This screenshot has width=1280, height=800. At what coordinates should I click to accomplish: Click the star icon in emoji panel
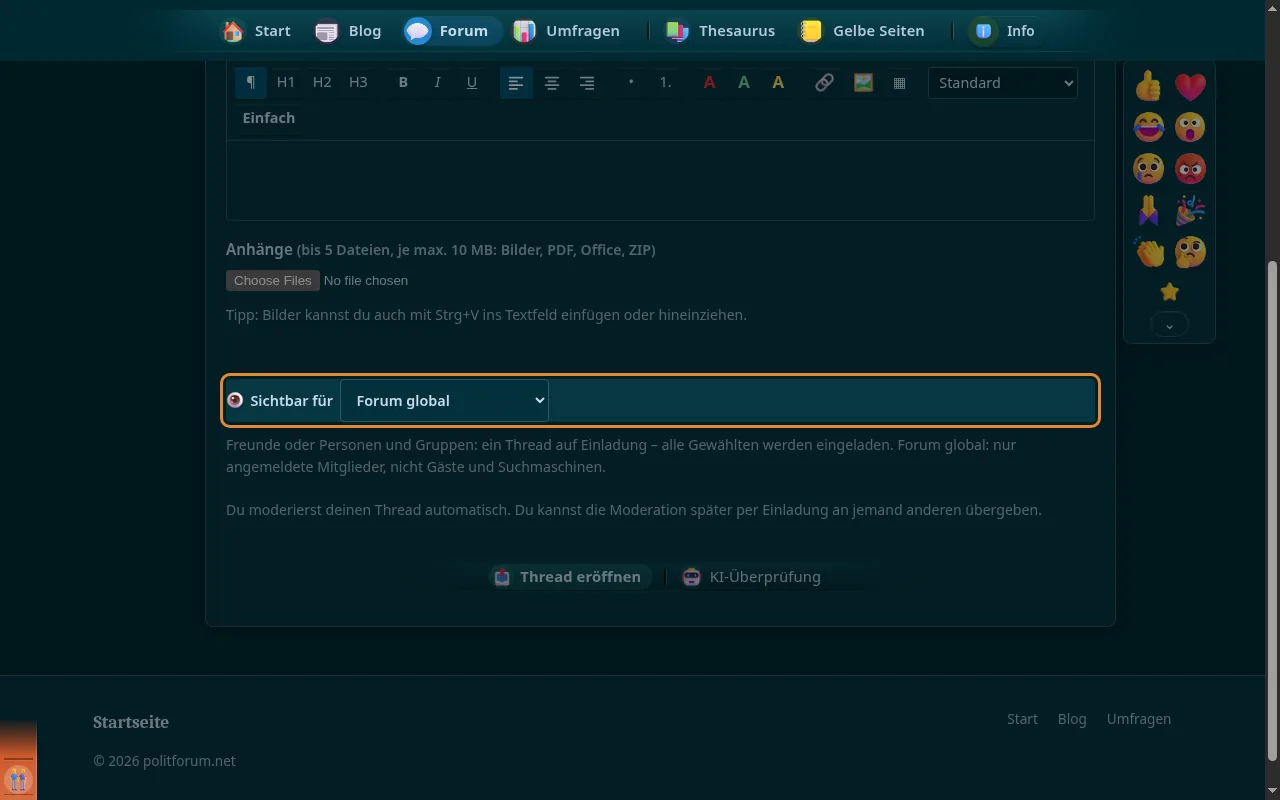point(1170,292)
